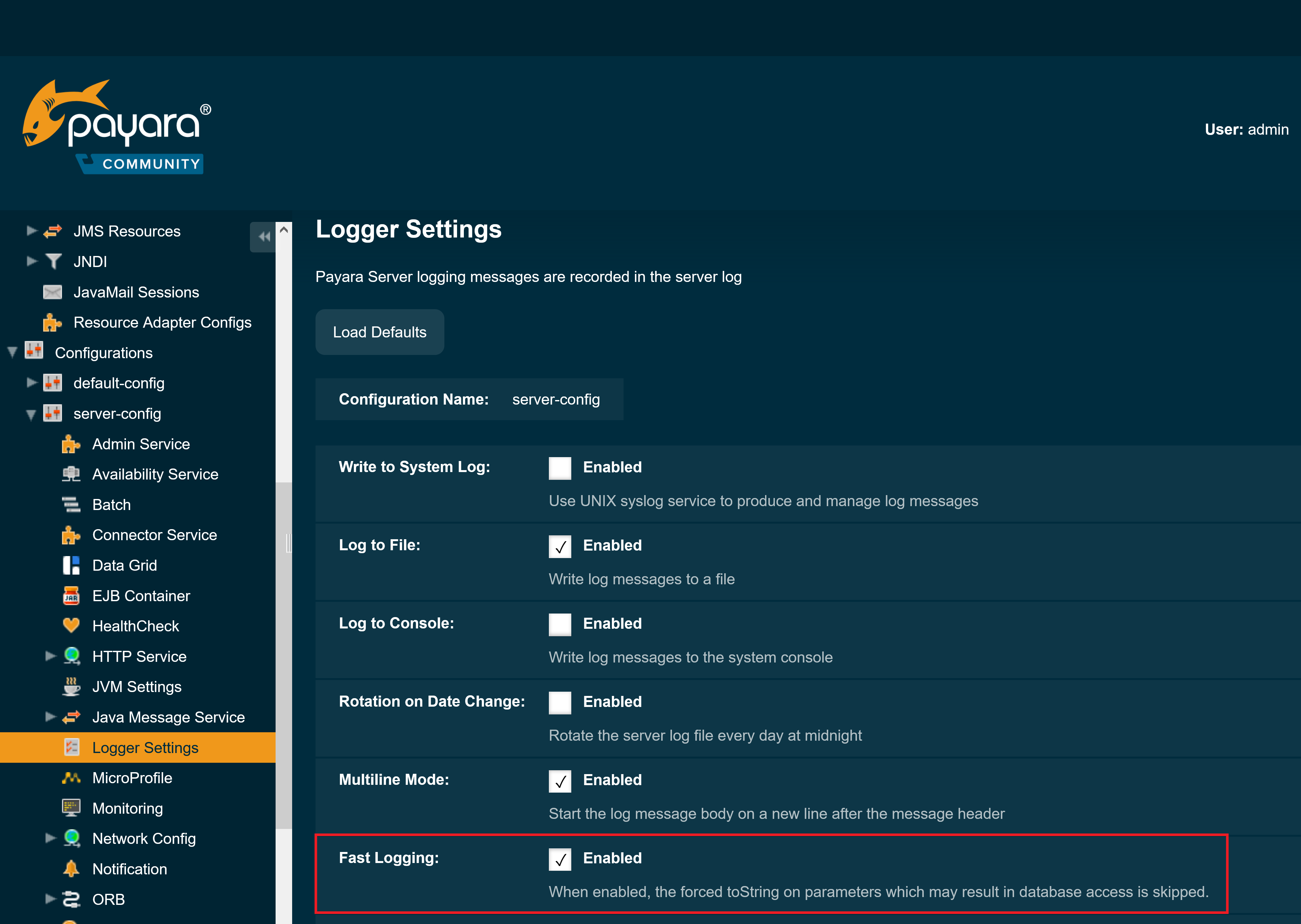Screen dimensions: 1301x924
Task: Open the Batch configuration link
Action: point(112,504)
